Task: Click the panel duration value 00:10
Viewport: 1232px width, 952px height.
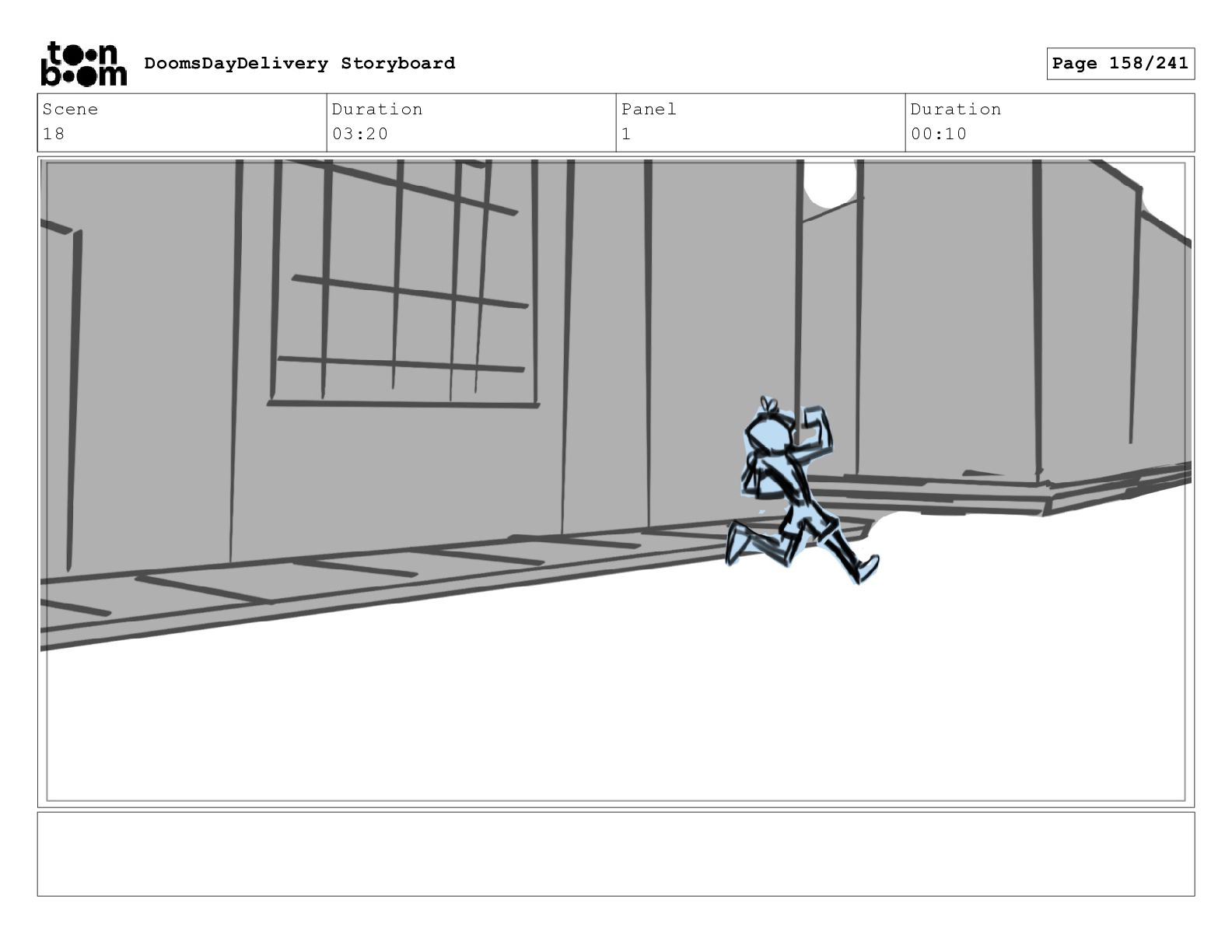Action: [x=939, y=134]
